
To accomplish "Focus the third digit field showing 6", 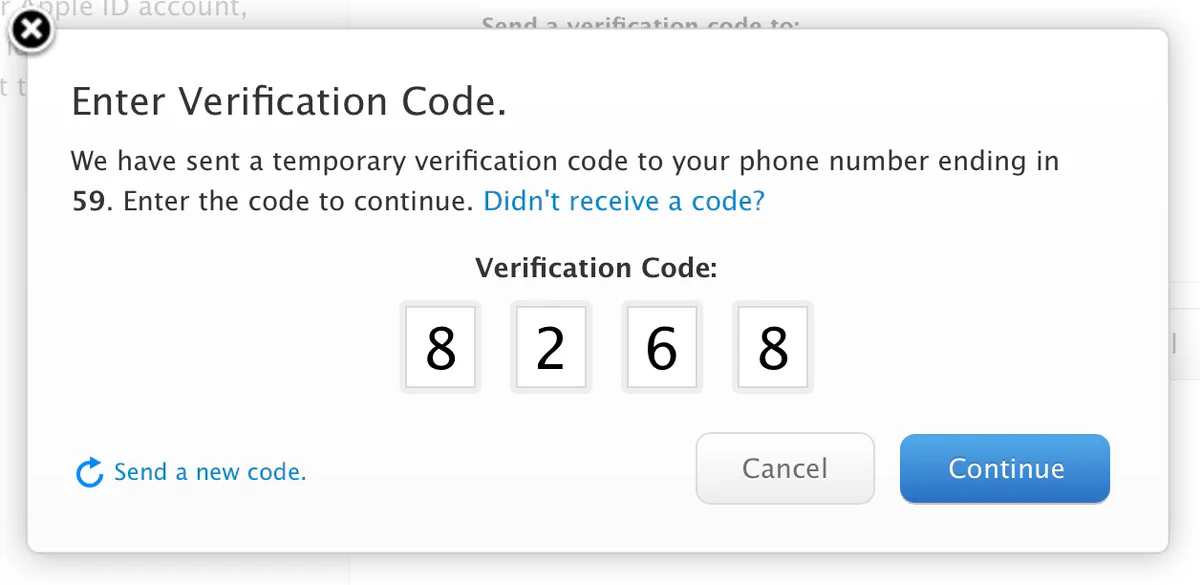I will (662, 346).
